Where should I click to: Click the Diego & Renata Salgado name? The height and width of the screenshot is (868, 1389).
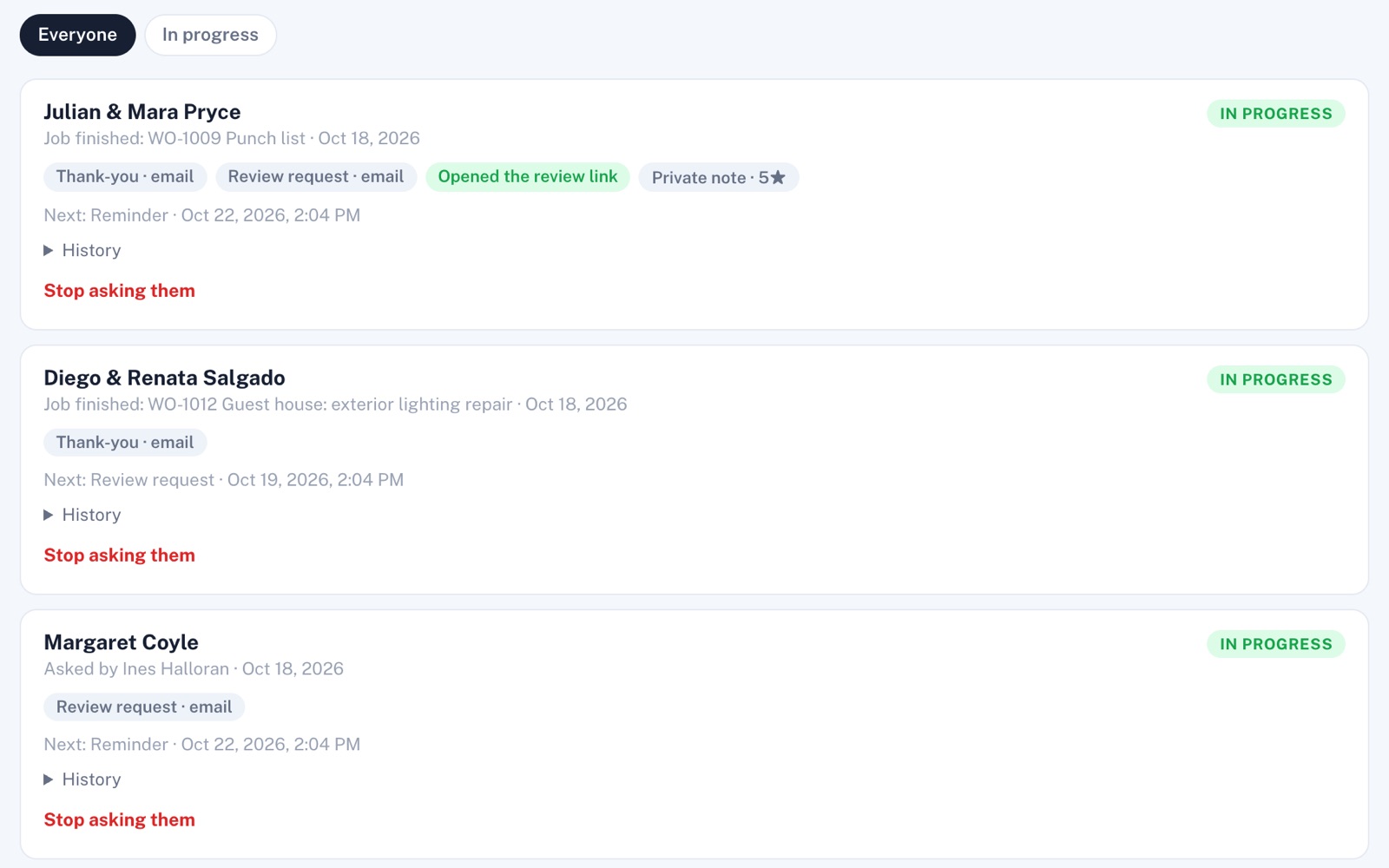pyautogui.click(x=165, y=378)
